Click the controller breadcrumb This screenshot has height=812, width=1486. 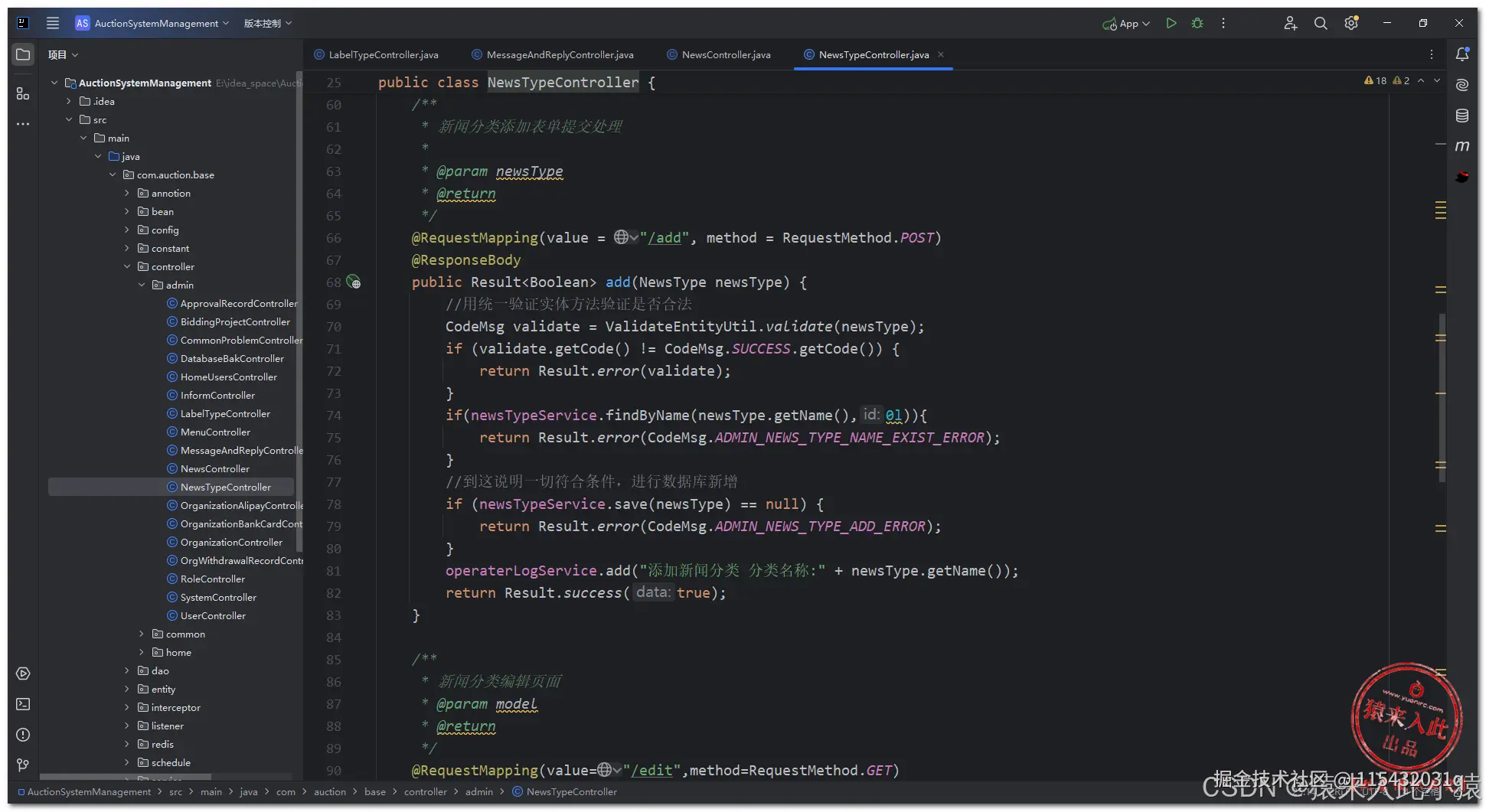point(425,791)
